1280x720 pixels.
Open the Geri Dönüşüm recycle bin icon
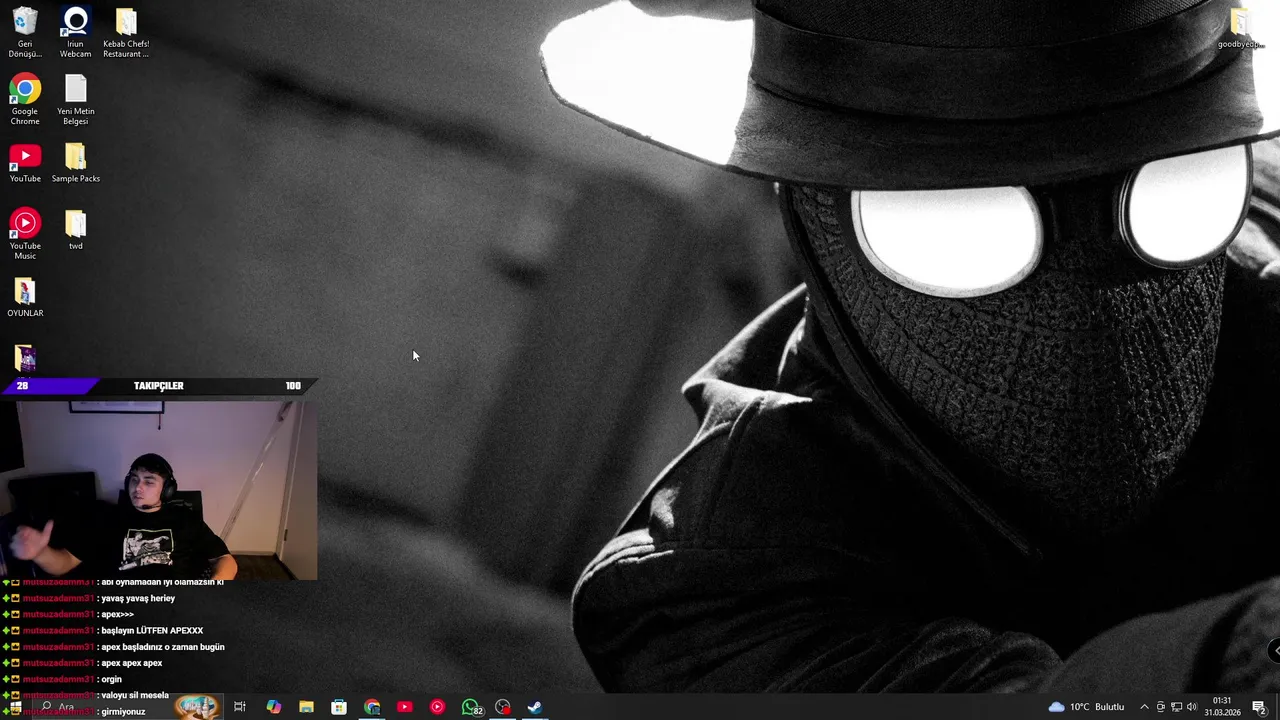[x=25, y=32]
